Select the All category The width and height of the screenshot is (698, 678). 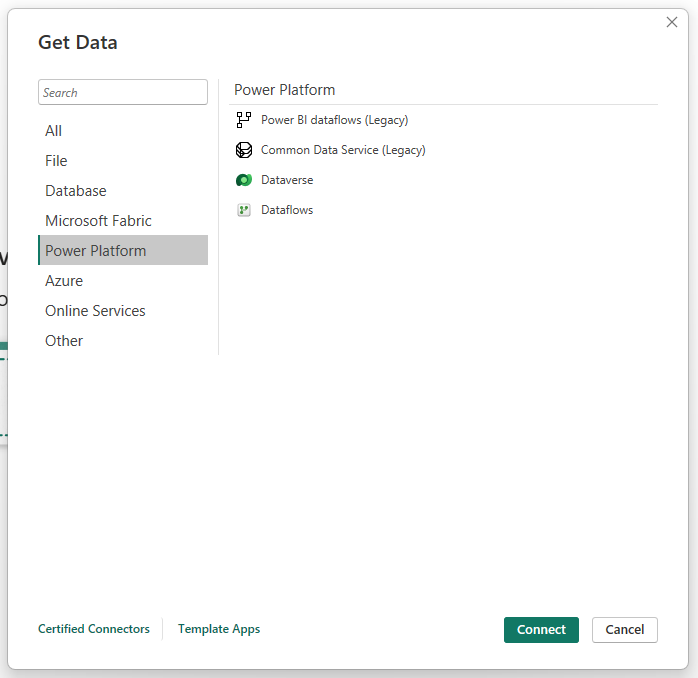[123, 131]
